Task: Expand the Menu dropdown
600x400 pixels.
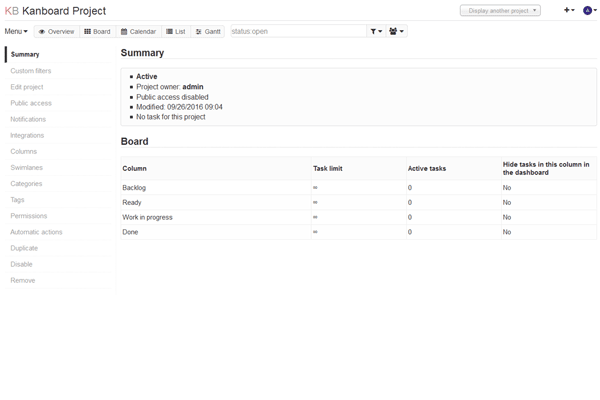Action: 16,31
